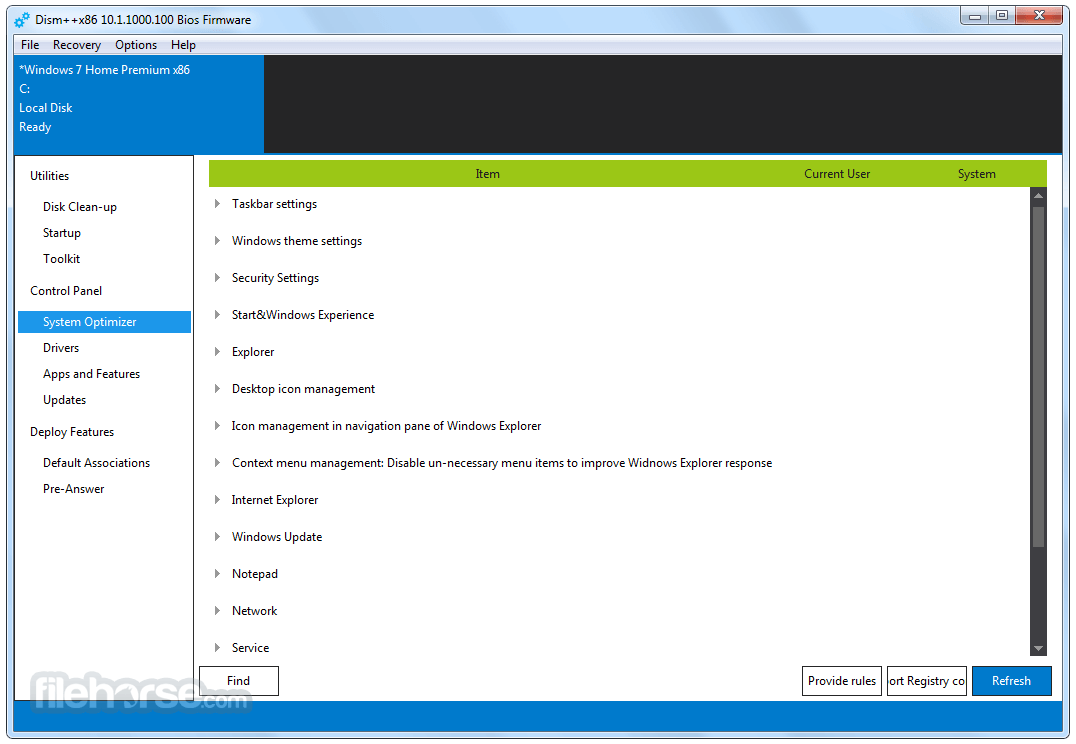Click the Security Settings row text
Image resolution: width=1076 pixels, height=744 pixels.
point(275,278)
